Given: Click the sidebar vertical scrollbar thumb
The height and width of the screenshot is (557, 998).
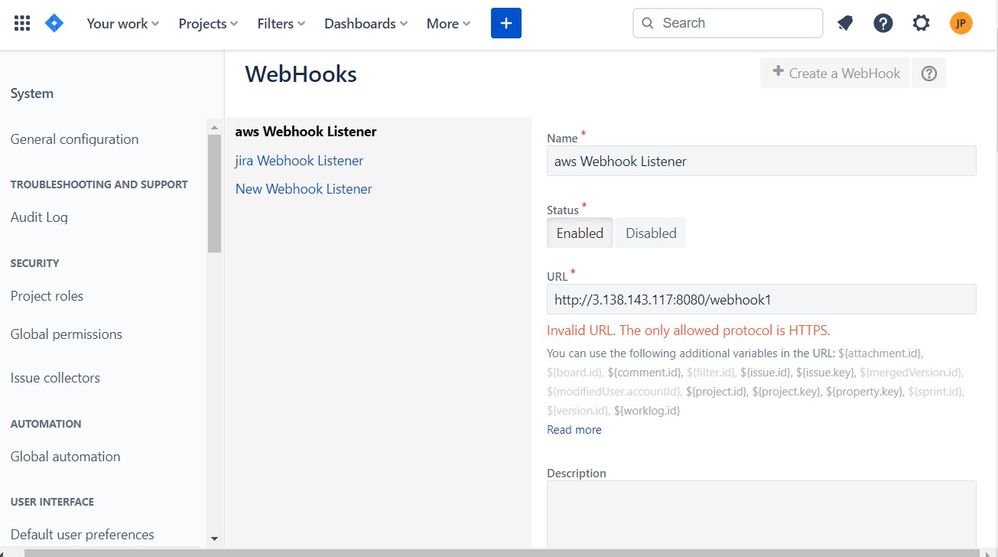Looking at the screenshot, I should click(214, 193).
